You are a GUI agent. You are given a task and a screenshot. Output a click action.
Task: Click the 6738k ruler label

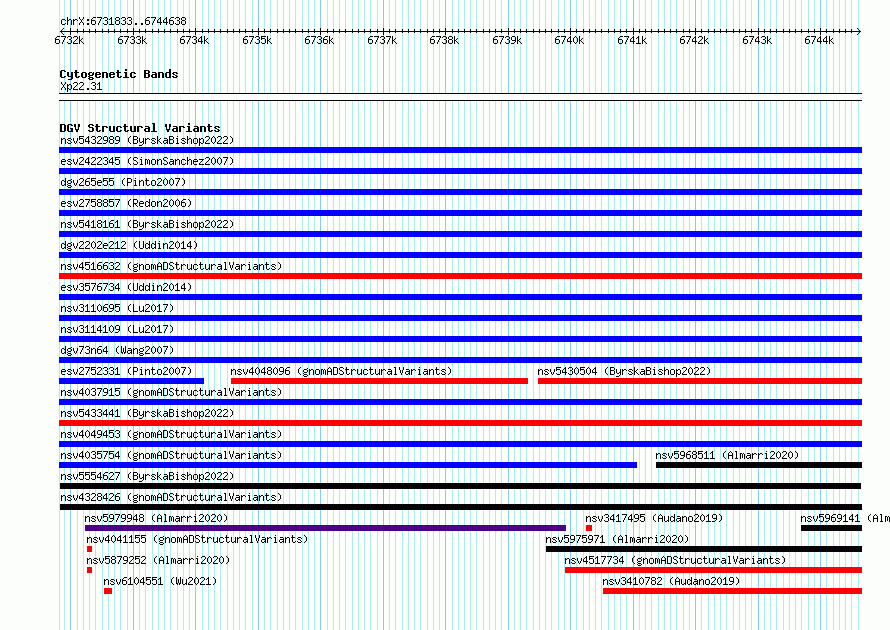point(444,40)
